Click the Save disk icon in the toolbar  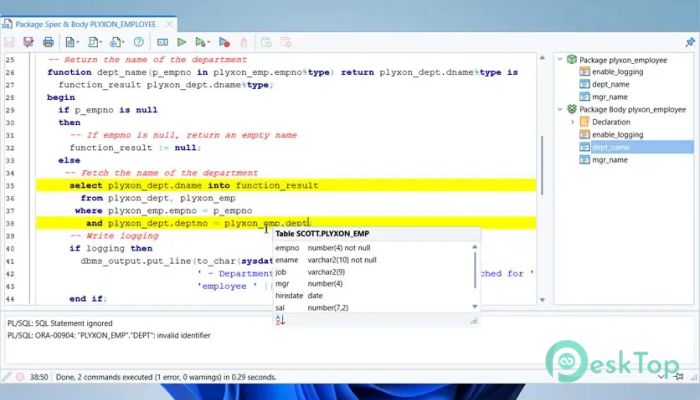[9, 42]
